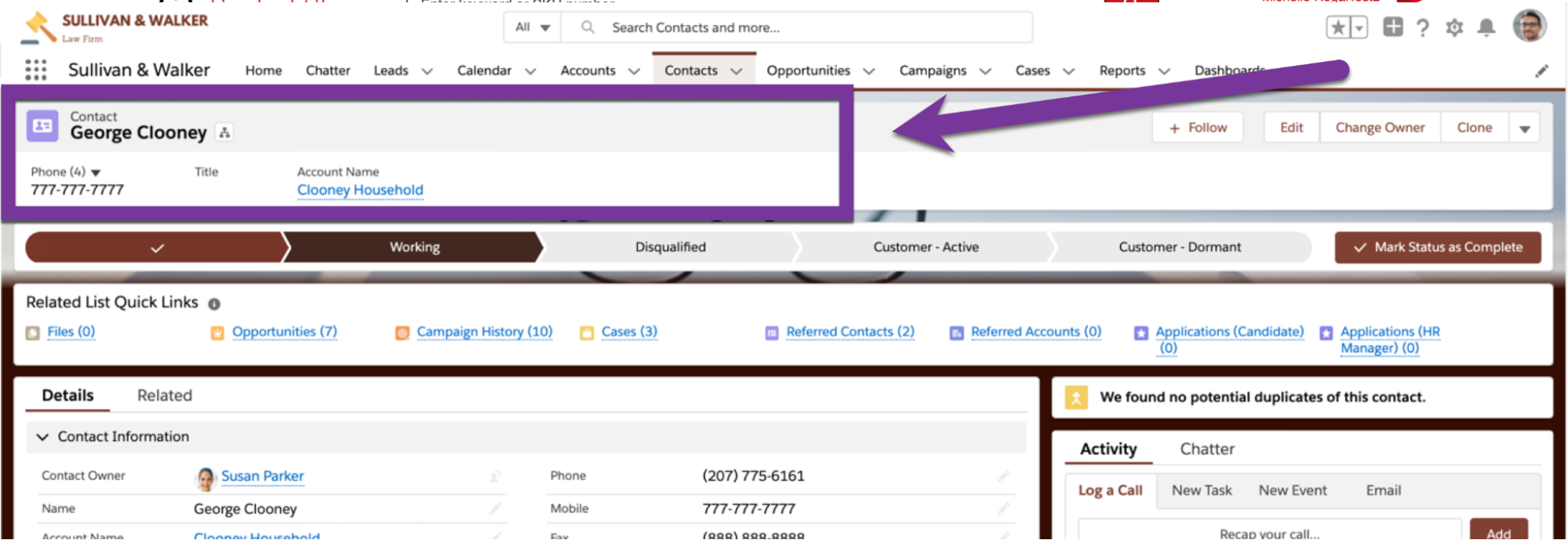Open the App Launcher dots grid
Image resolution: width=1568 pixels, height=540 pixels.
pos(35,70)
